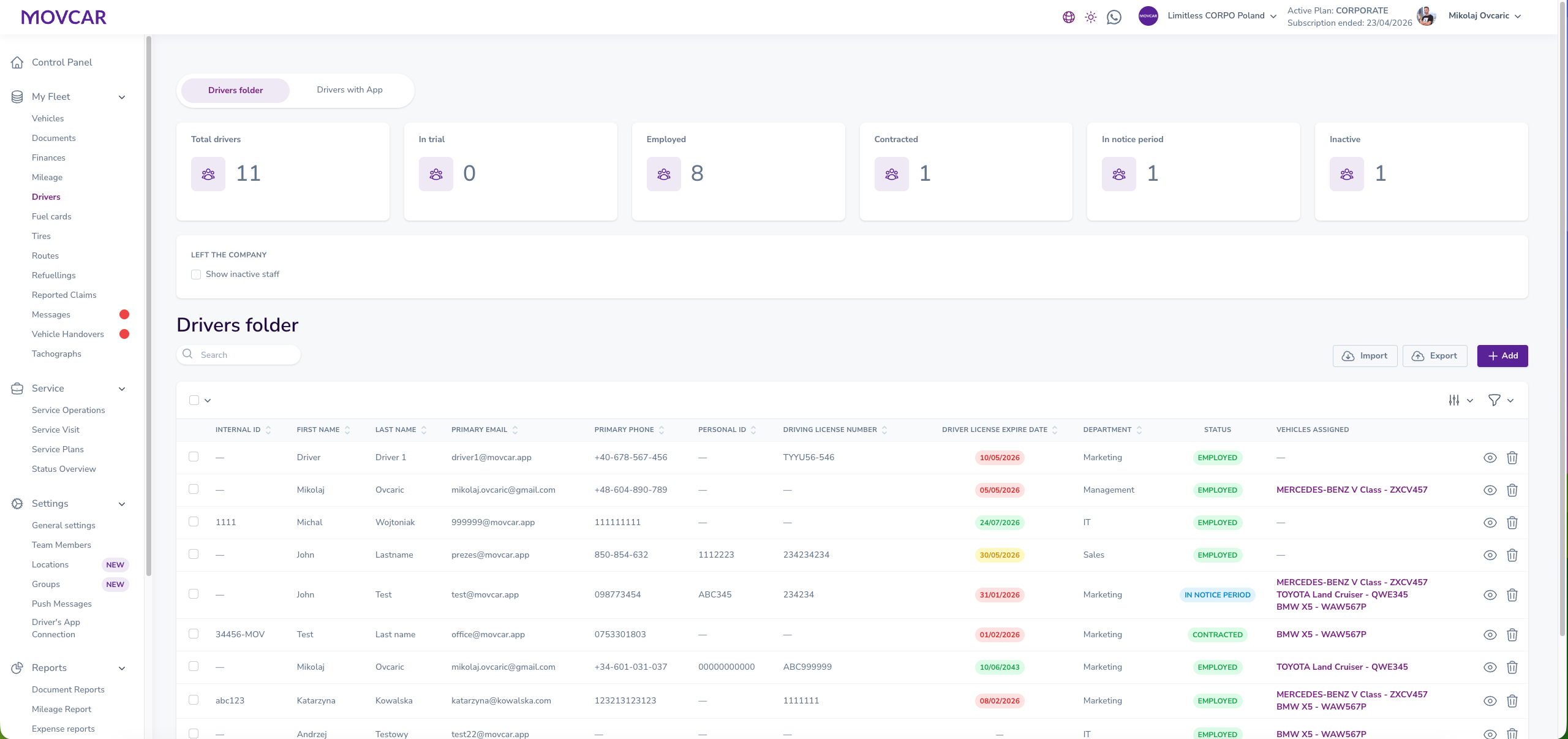Check the 34456-MOV row checkbox
The height and width of the screenshot is (739, 1568).
(x=194, y=634)
